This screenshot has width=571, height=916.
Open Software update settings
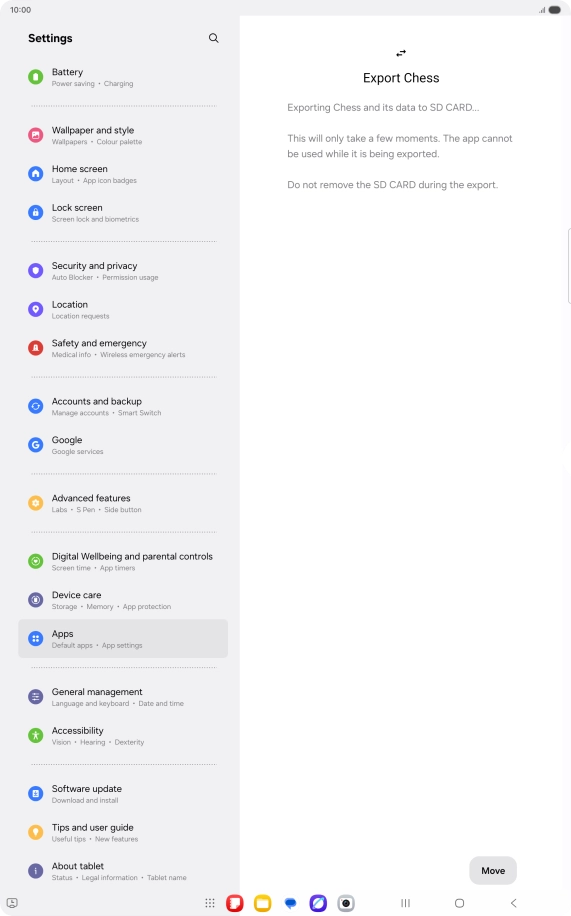point(123,794)
